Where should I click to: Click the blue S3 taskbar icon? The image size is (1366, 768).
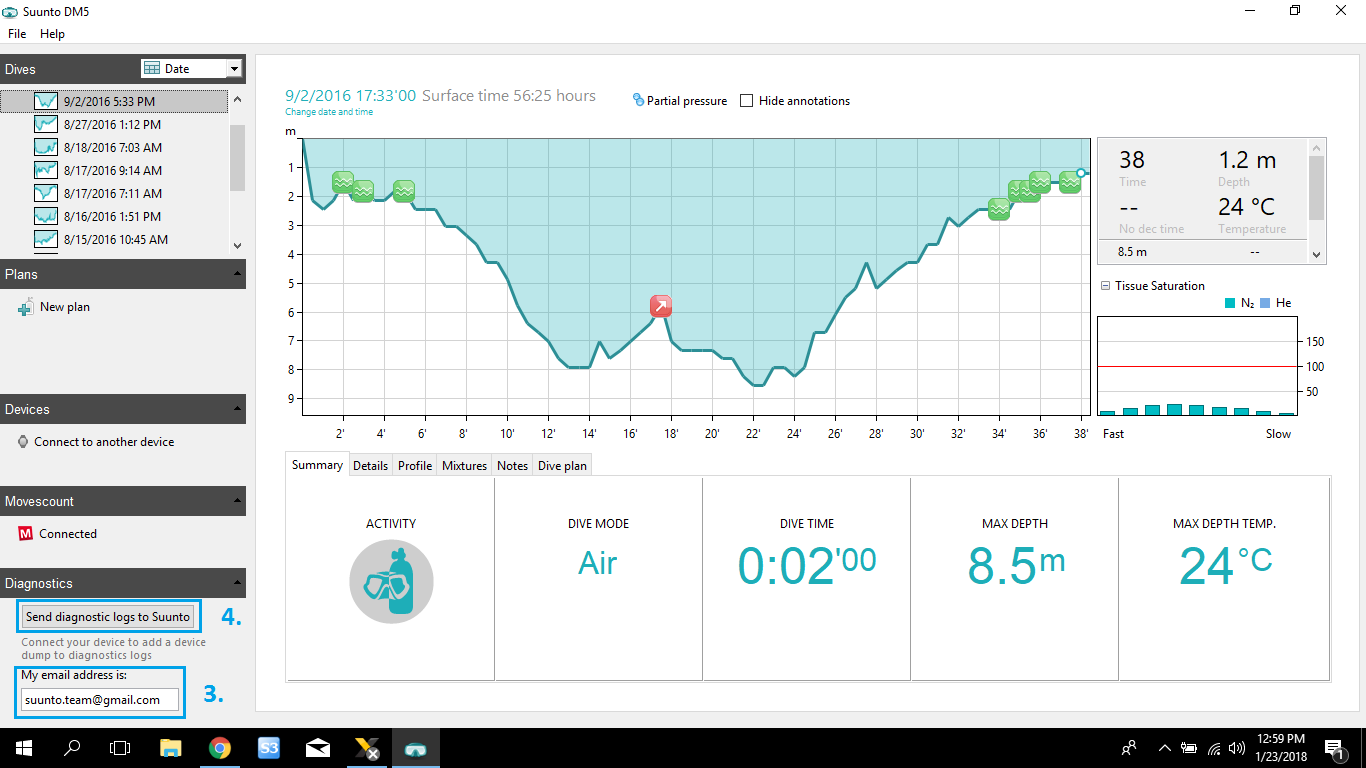[269, 748]
